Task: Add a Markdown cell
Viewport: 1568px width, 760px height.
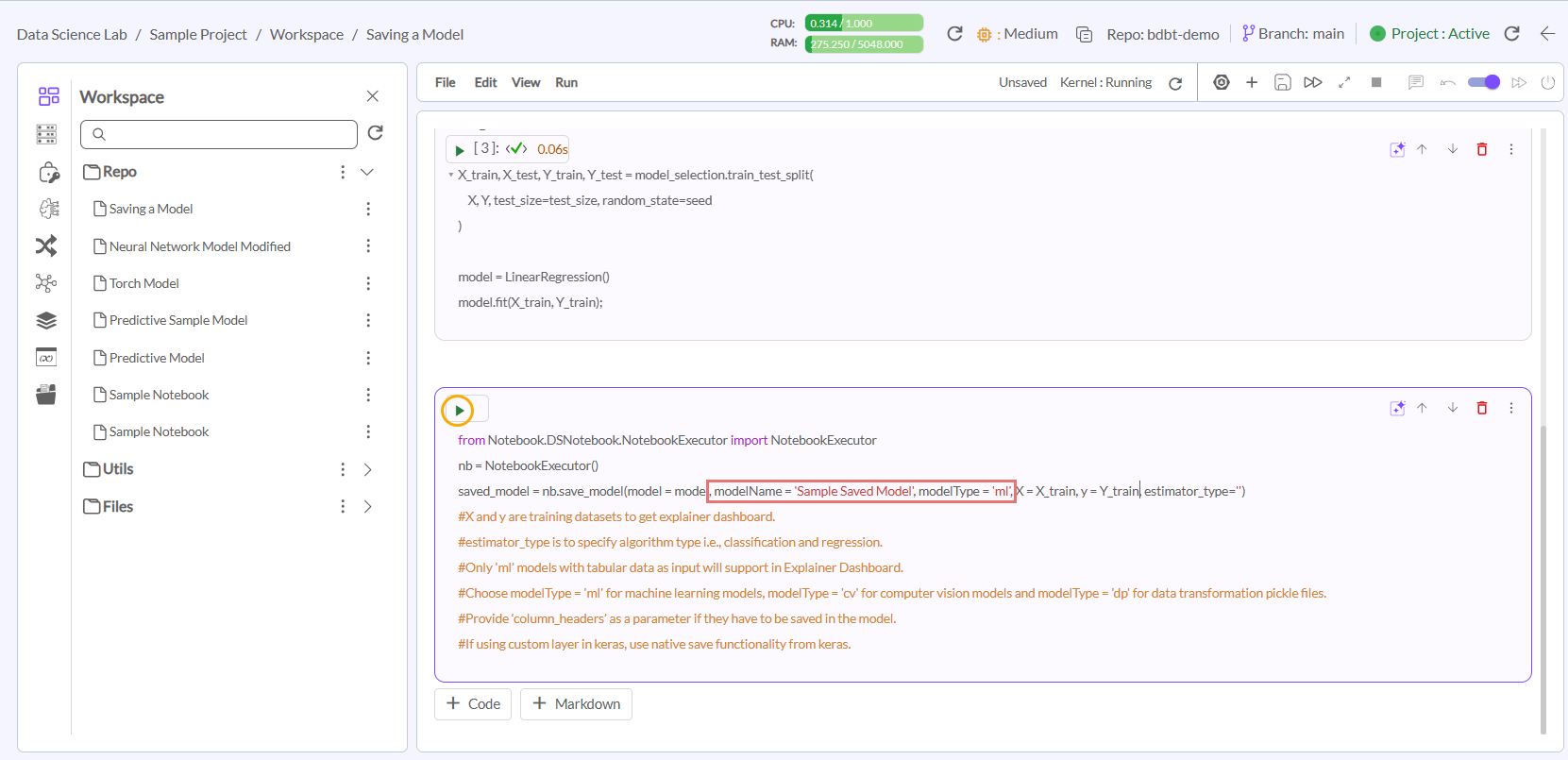Action: tap(576, 704)
